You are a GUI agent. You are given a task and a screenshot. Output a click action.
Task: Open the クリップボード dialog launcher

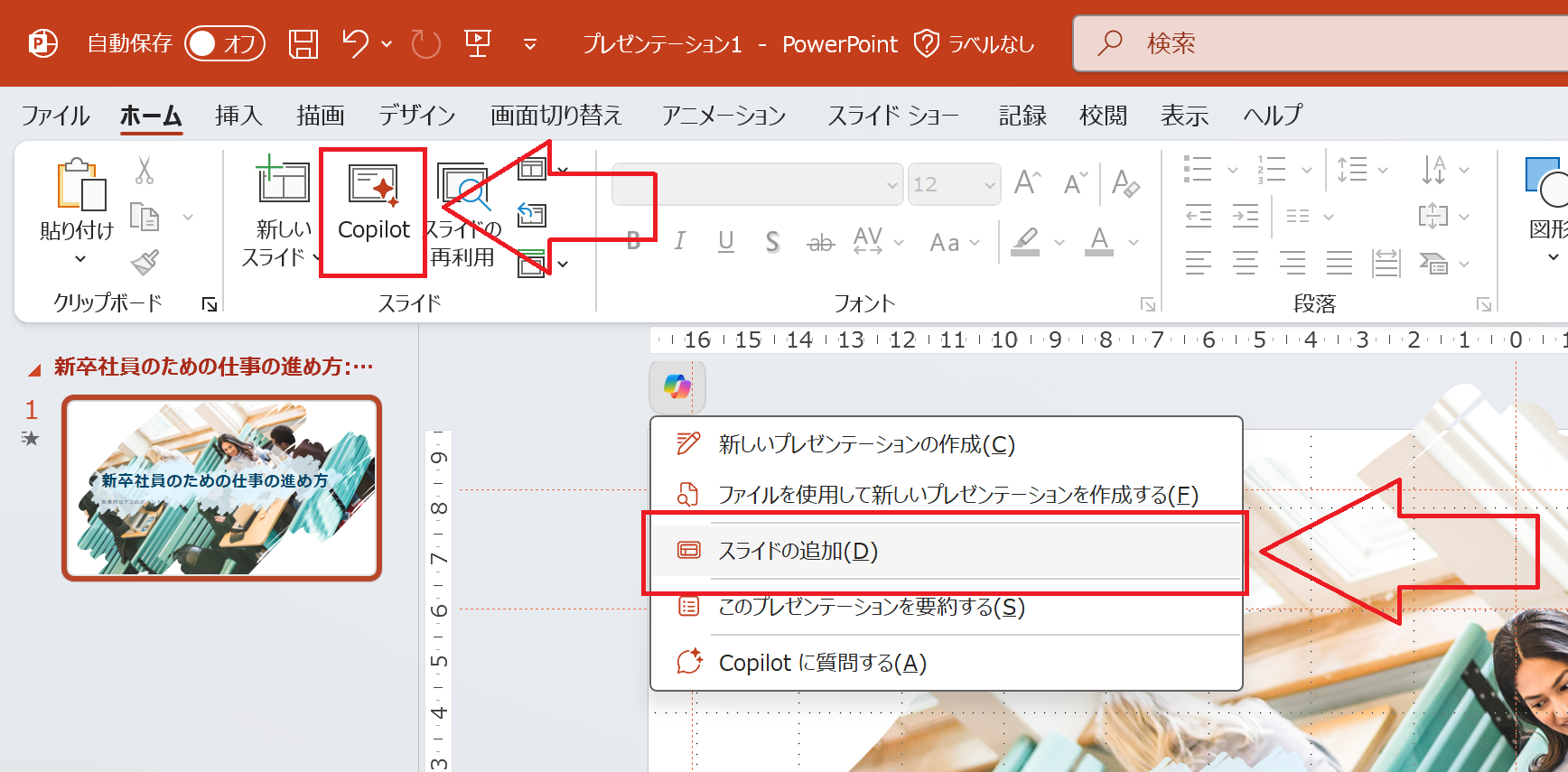click(210, 304)
